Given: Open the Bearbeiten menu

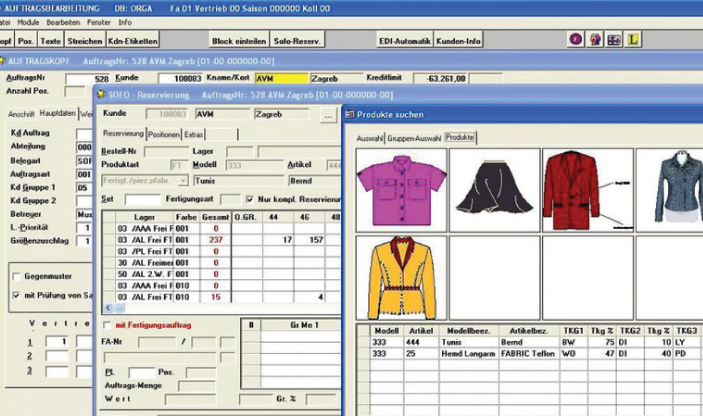Looking at the screenshot, I should pyautogui.click(x=63, y=22).
